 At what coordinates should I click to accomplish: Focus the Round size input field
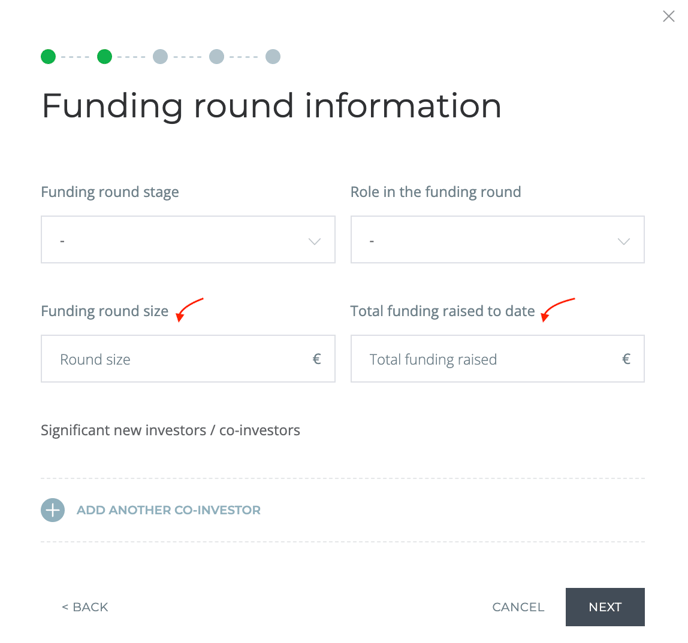tap(188, 359)
